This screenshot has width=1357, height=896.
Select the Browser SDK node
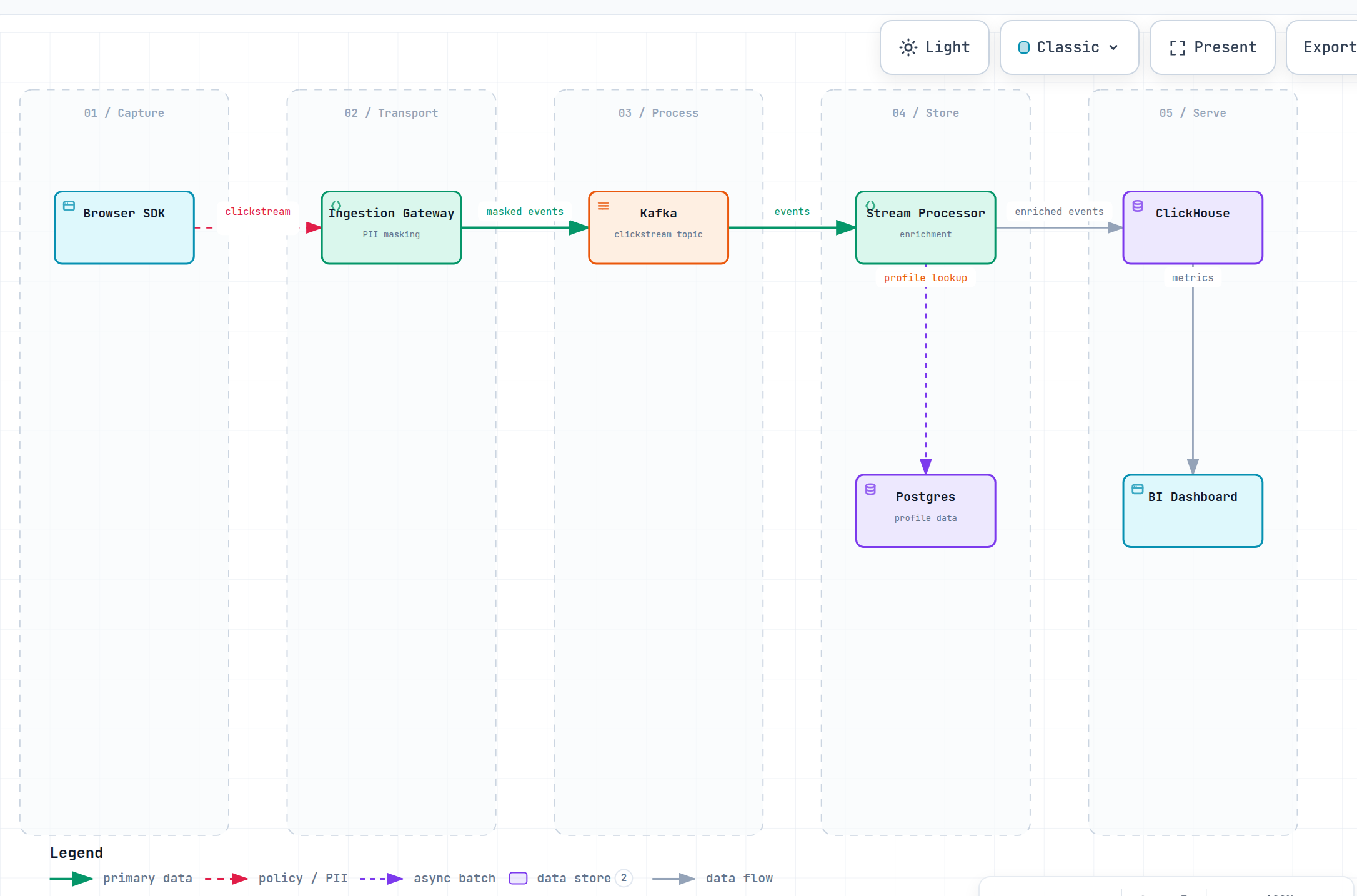click(124, 227)
